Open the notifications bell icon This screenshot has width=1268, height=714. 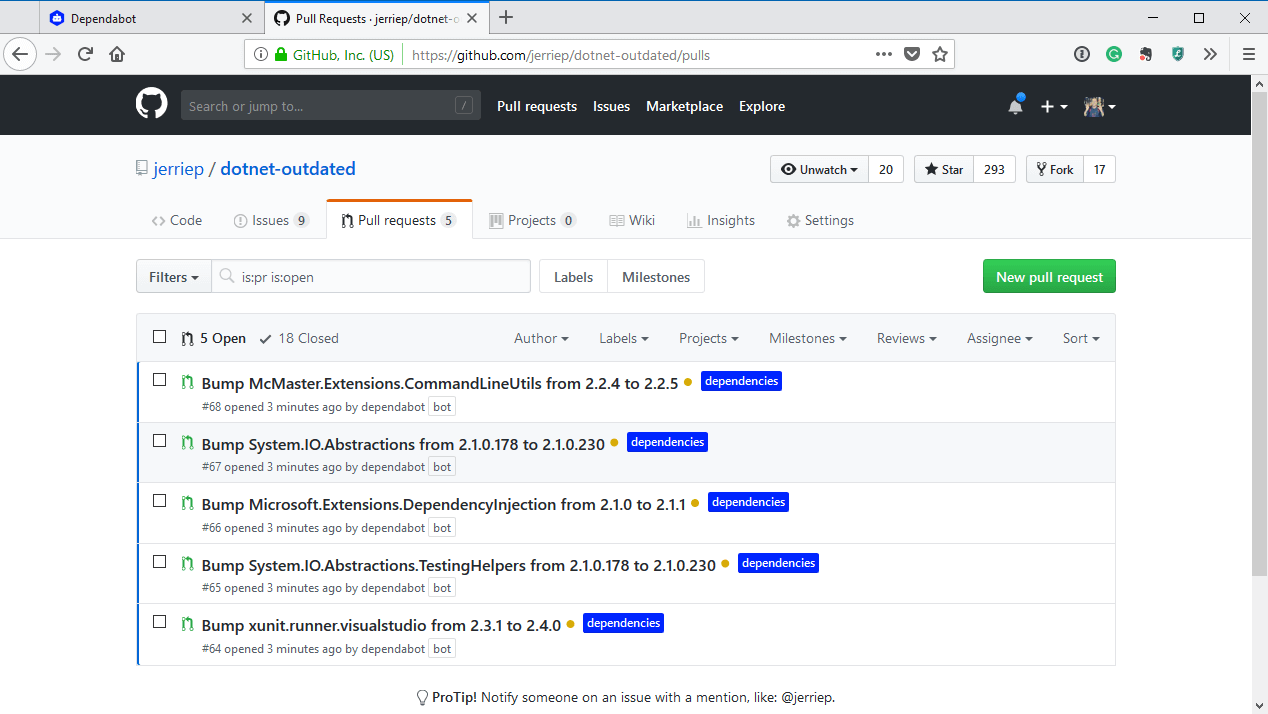pyautogui.click(x=1016, y=106)
